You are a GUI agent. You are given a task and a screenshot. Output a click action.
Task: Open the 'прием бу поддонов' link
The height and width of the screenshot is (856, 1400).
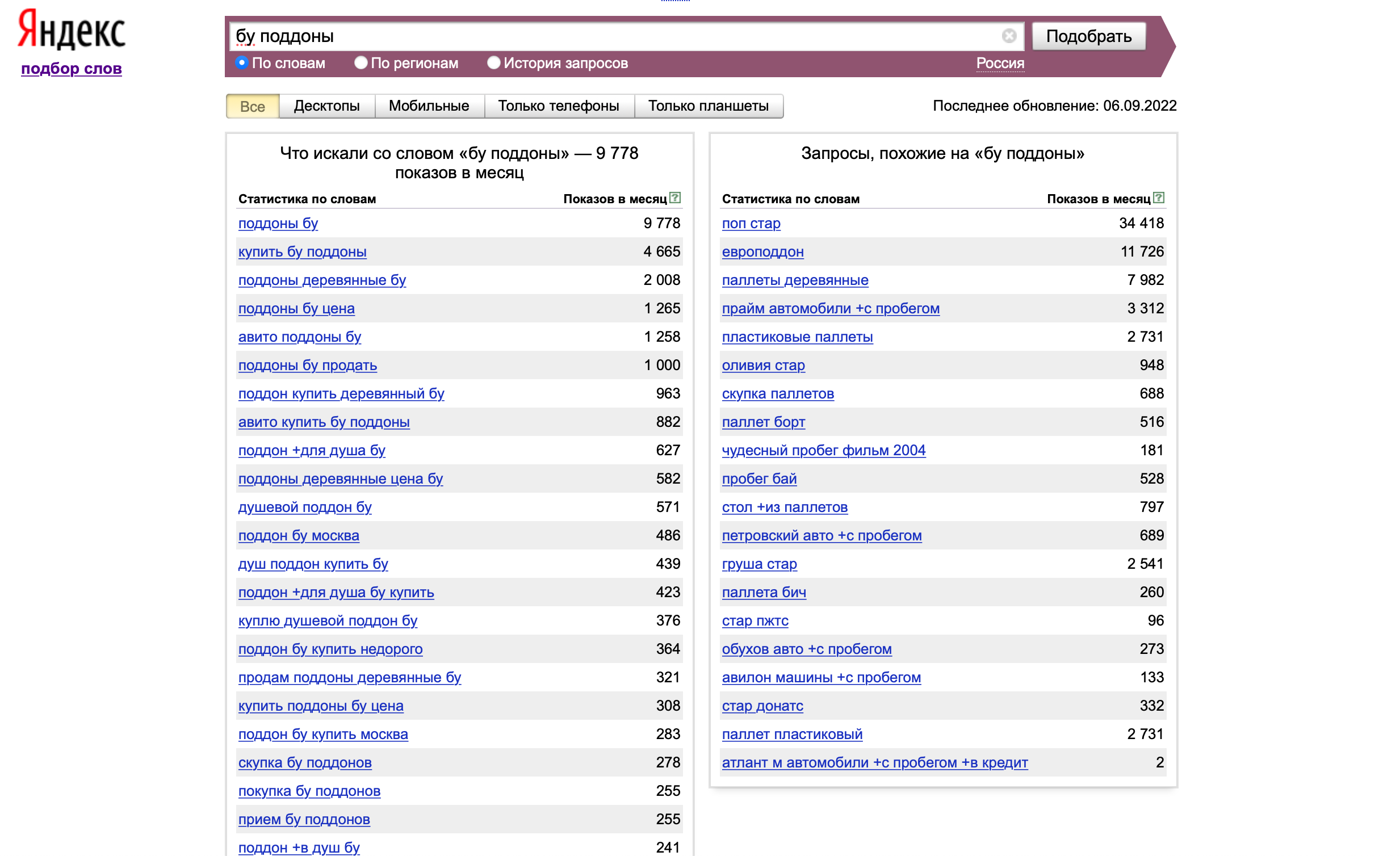point(304,820)
